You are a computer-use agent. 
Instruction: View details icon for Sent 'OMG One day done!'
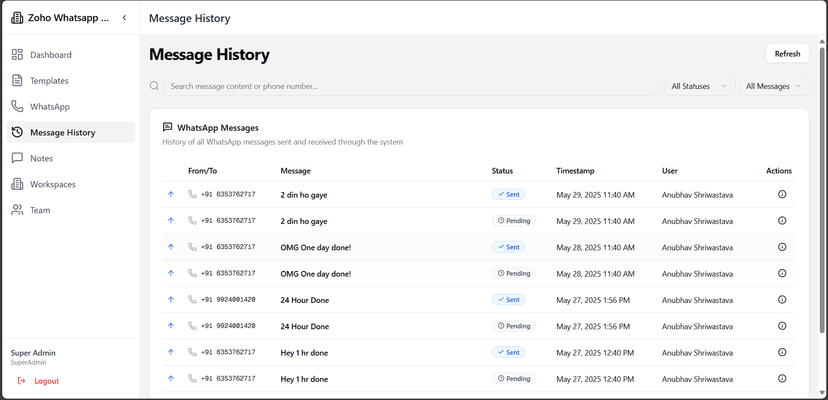point(782,247)
